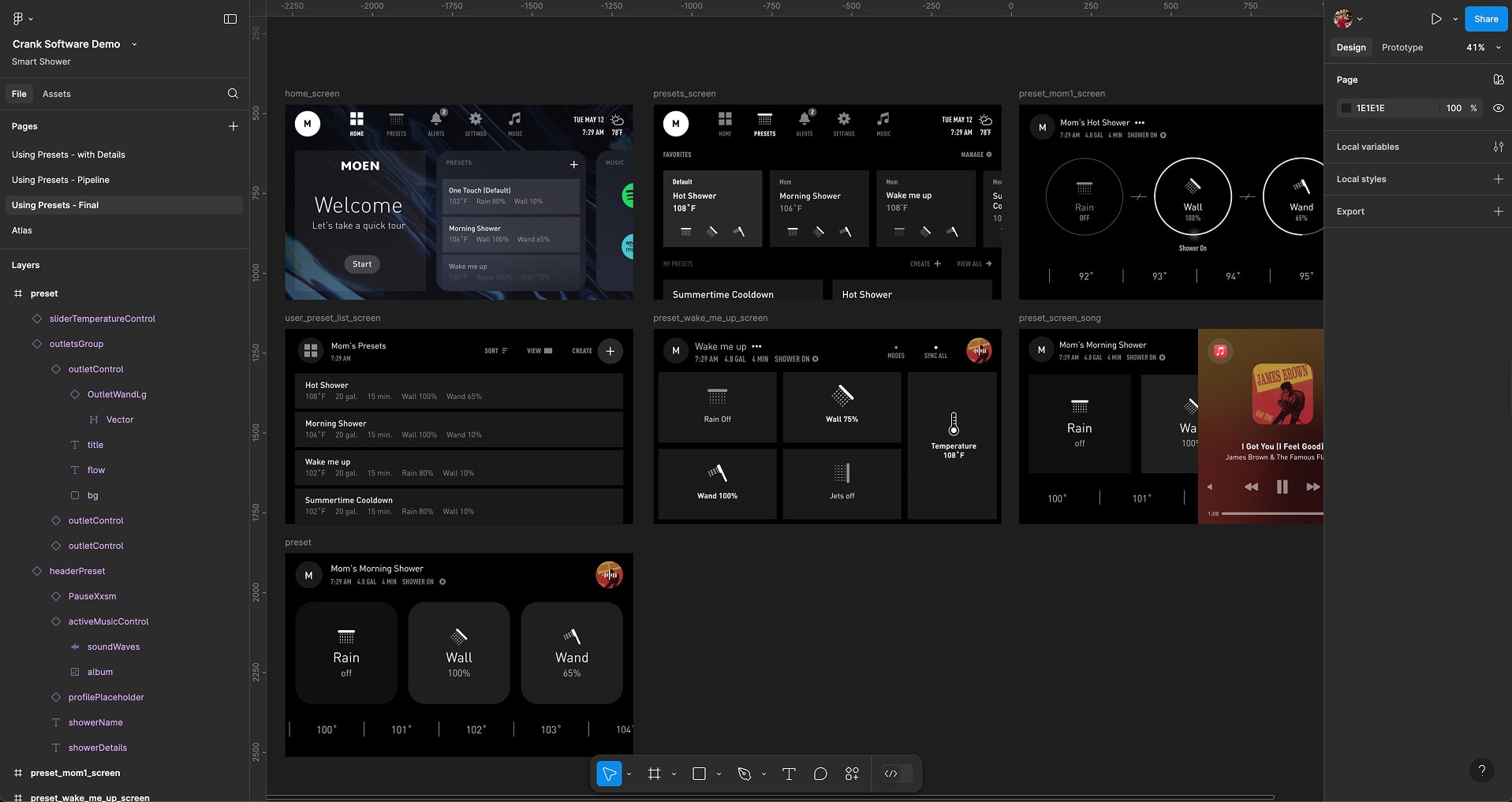Click the blue Share button
This screenshot has width=1512, height=802.
coord(1486,19)
